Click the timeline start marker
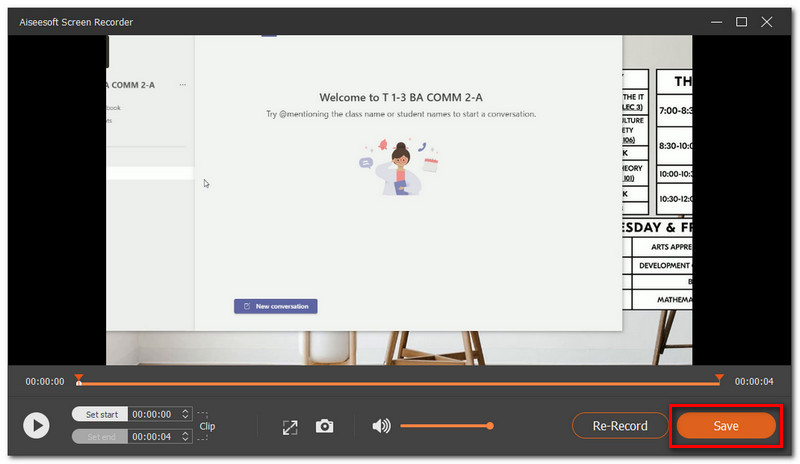The height and width of the screenshot is (464, 800). click(79, 379)
